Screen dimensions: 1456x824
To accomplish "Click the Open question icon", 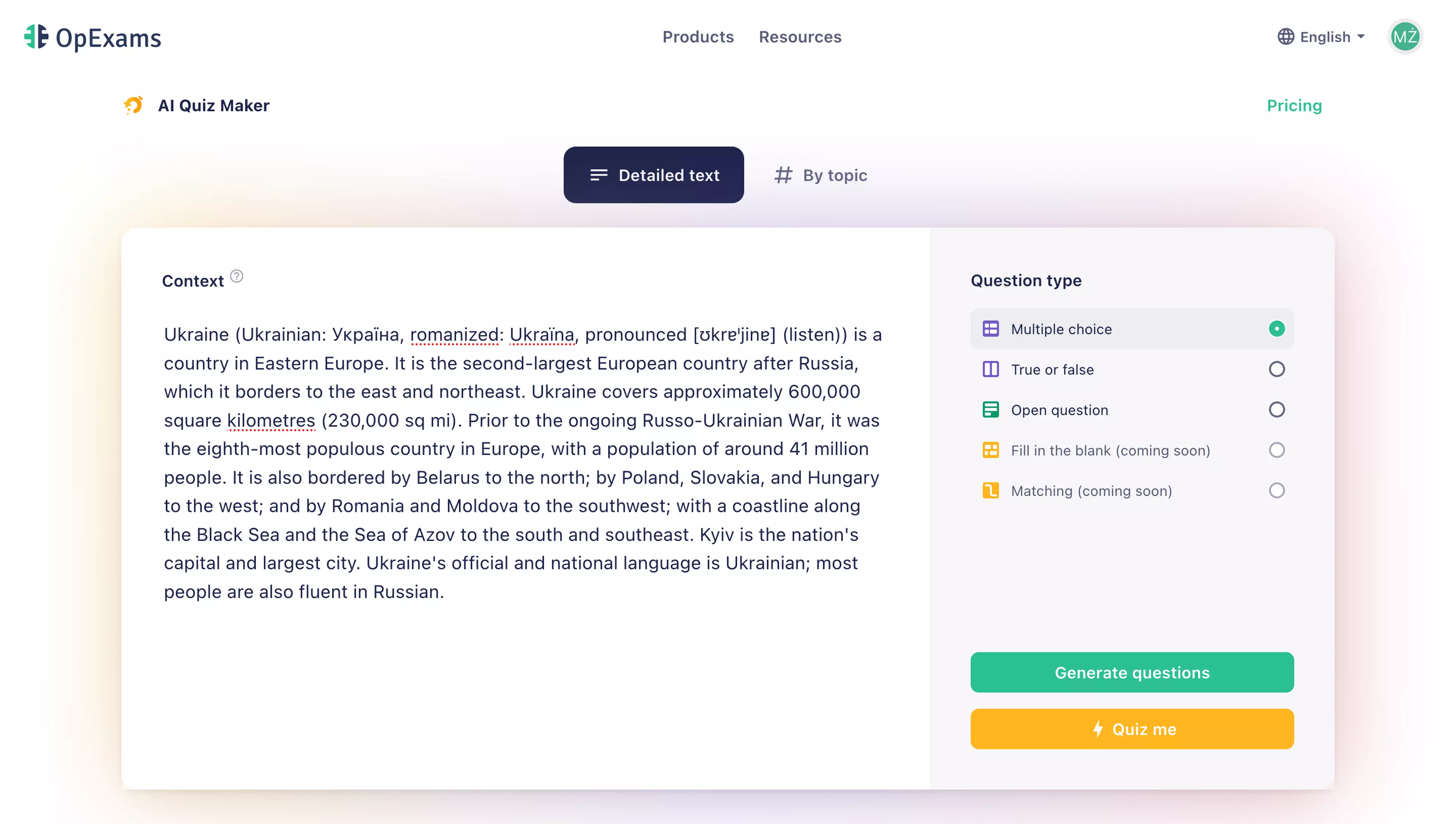I will tap(991, 409).
